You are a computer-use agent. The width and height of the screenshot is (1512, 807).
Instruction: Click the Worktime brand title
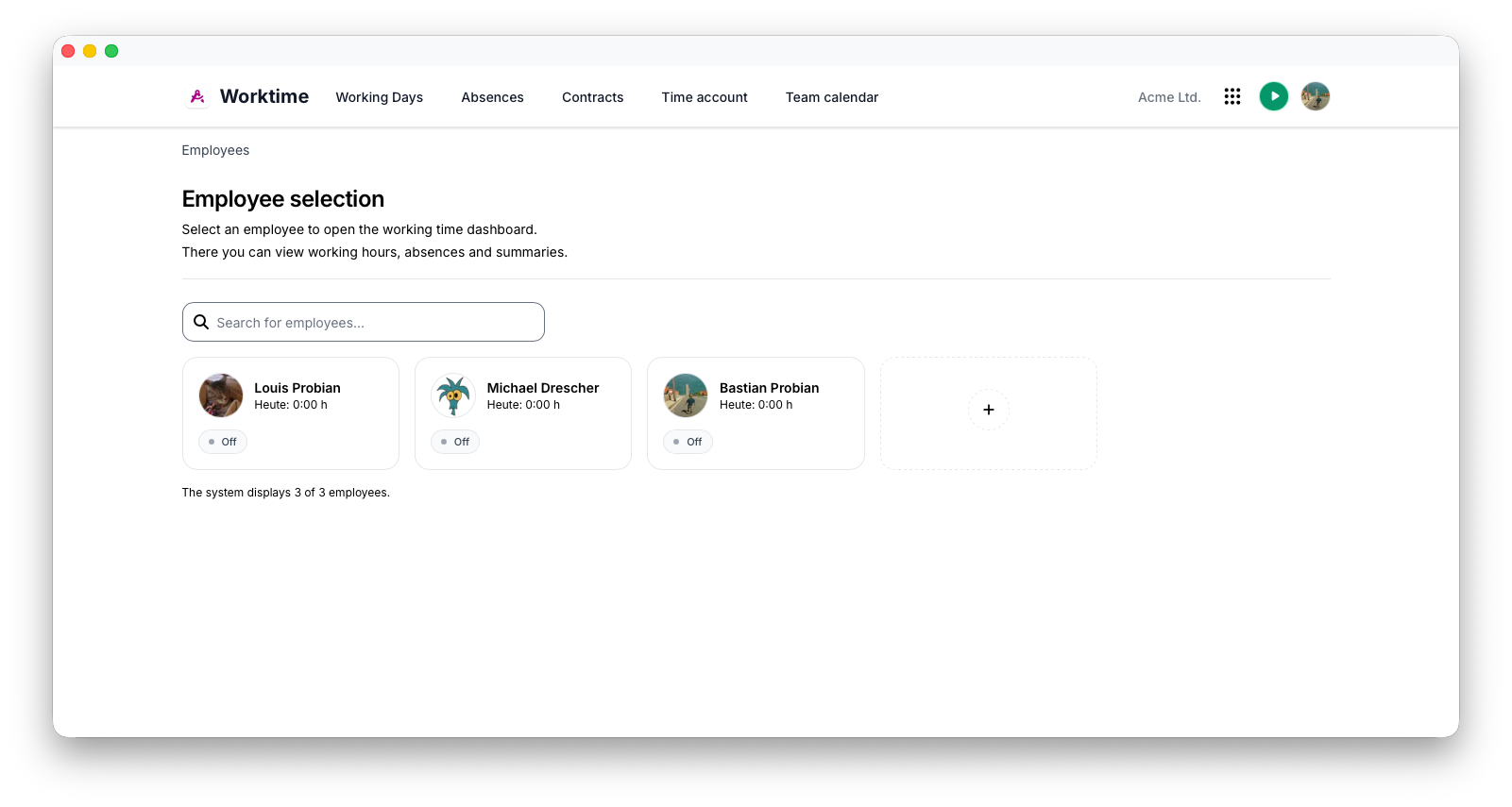(264, 96)
